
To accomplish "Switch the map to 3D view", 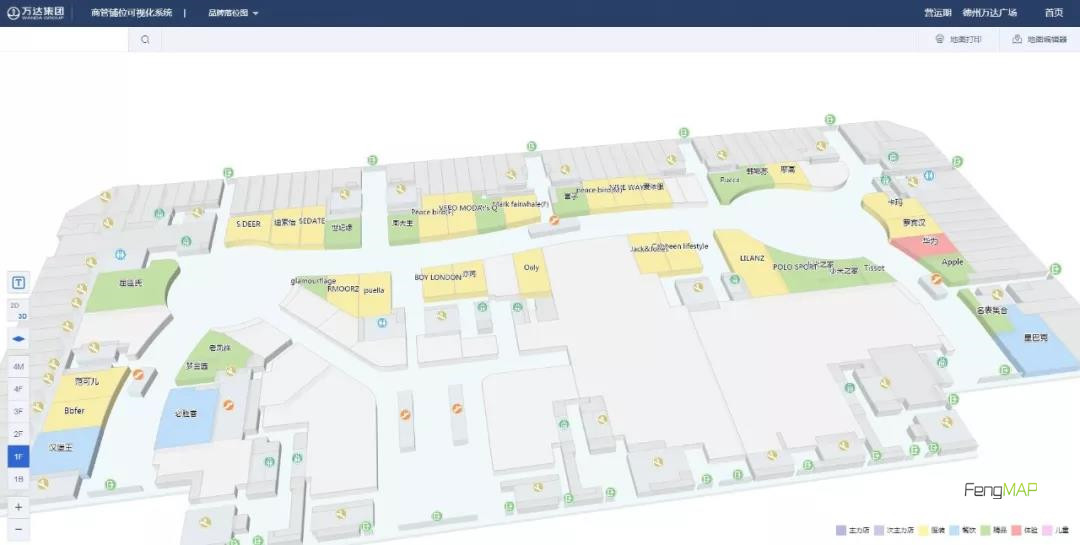I will pyautogui.click(x=22, y=316).
